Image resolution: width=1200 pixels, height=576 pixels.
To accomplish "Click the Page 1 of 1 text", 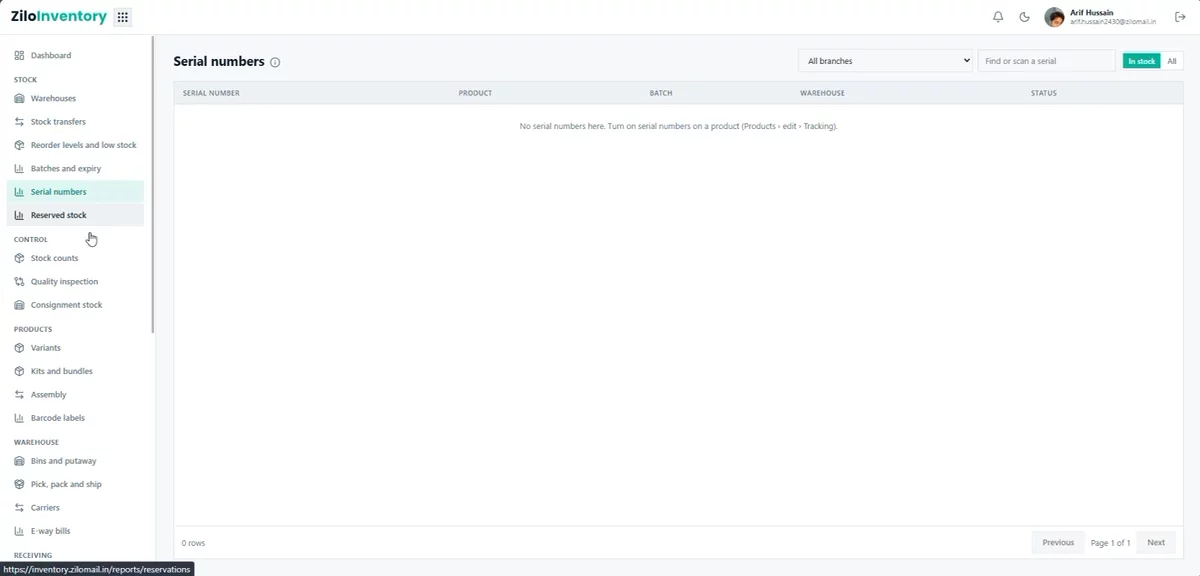I will point(1111,543).
